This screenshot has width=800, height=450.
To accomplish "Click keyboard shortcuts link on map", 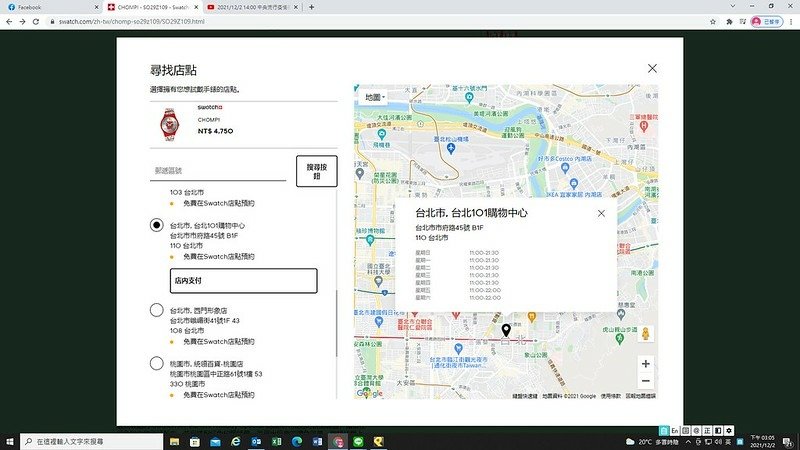I will (525, 396).
